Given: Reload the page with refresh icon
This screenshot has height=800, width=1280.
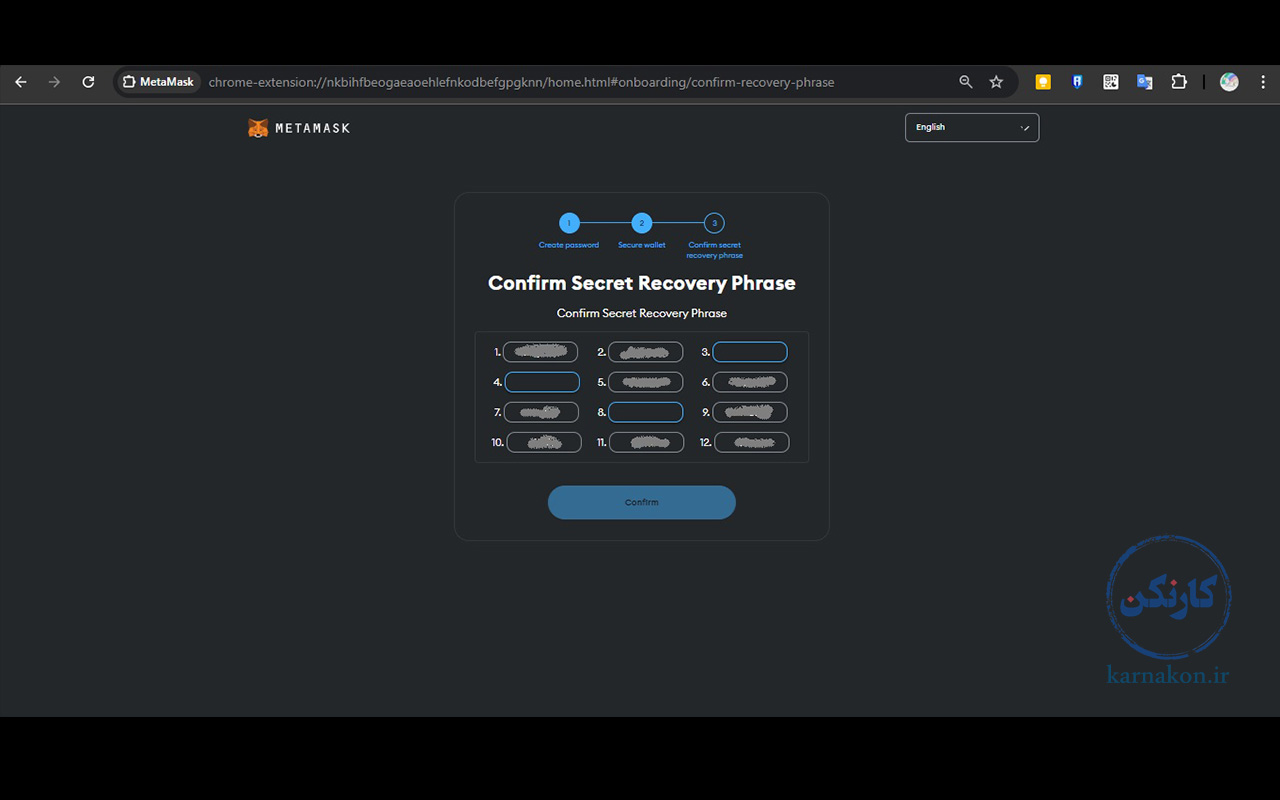Looking at the screenshot, I should coord(88,82).
